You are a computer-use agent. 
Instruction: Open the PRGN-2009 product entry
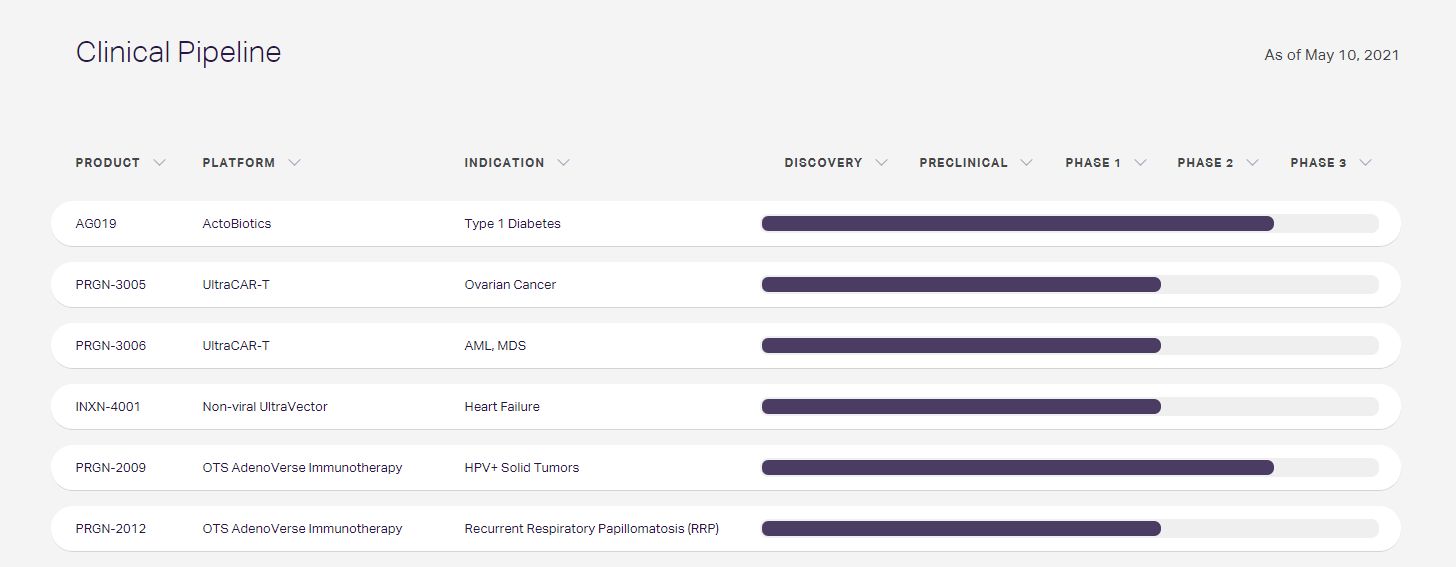tap(110, 468)
